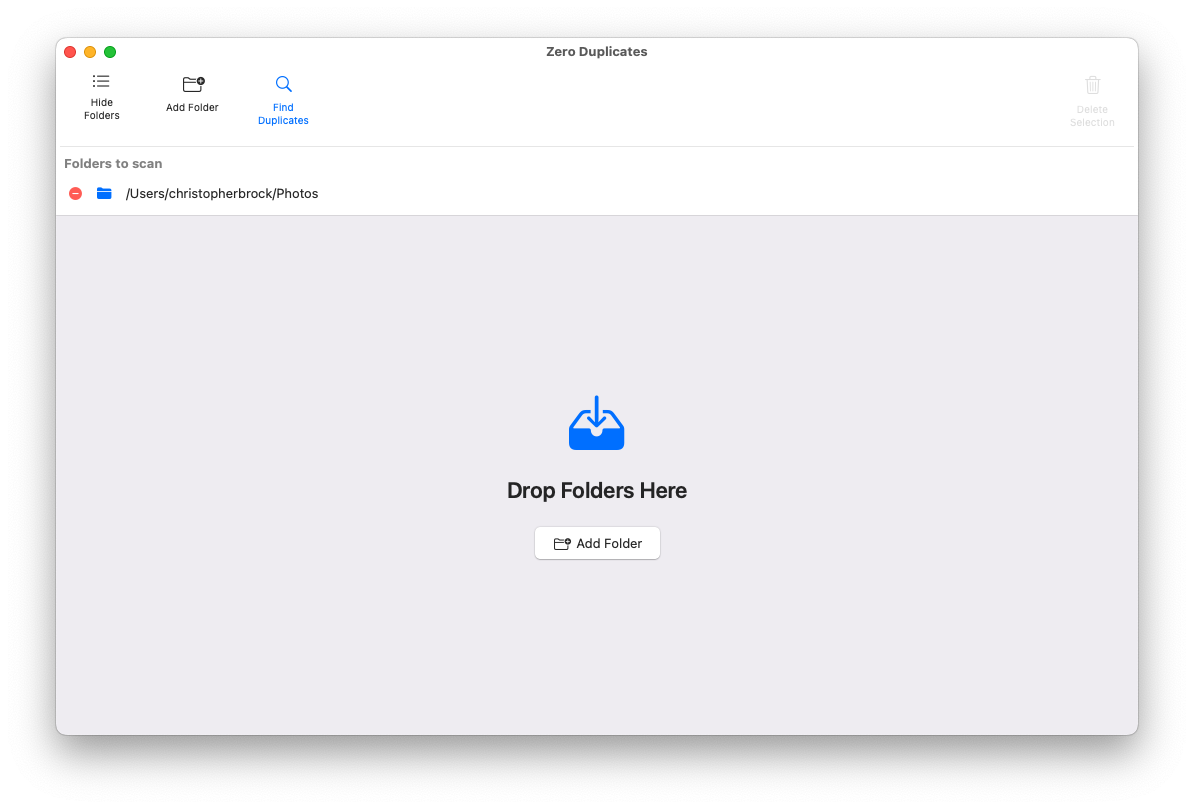Click the folder icon inside the centered Add Folder button
Viewport: 1194px width, 809px height.
pyautogui.click(x=562, y=543)
